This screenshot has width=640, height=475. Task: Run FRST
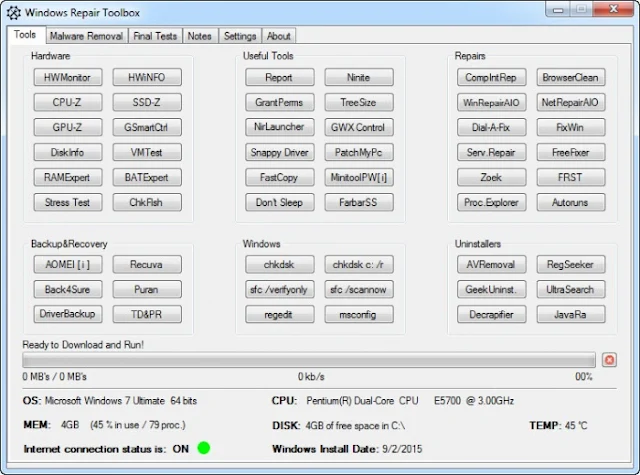[571, 177]
